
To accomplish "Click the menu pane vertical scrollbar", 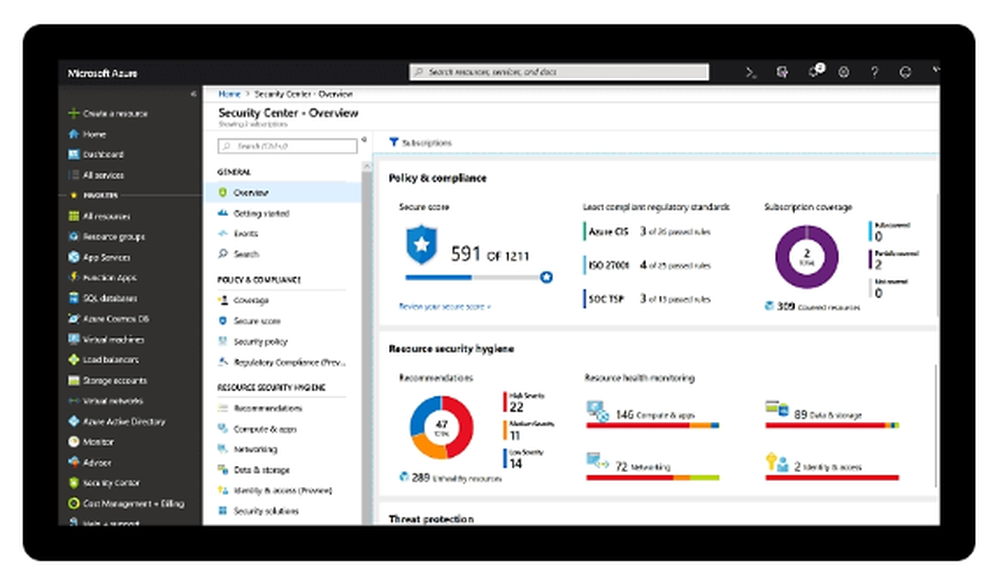I will pyautogui.click(x=367, y=343).
